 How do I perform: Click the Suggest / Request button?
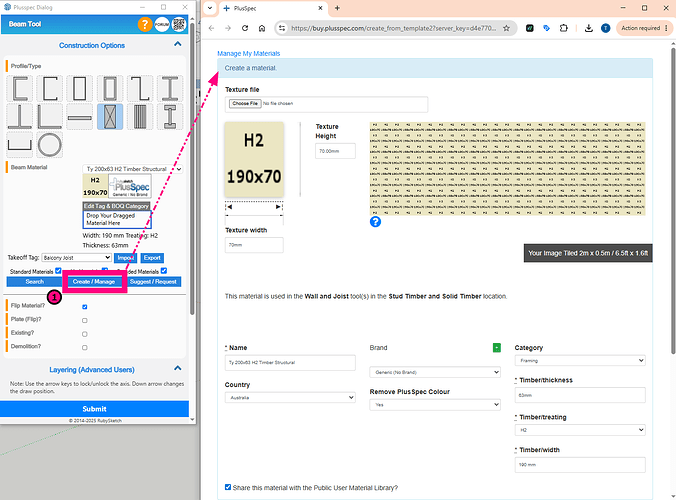point(153,281)
